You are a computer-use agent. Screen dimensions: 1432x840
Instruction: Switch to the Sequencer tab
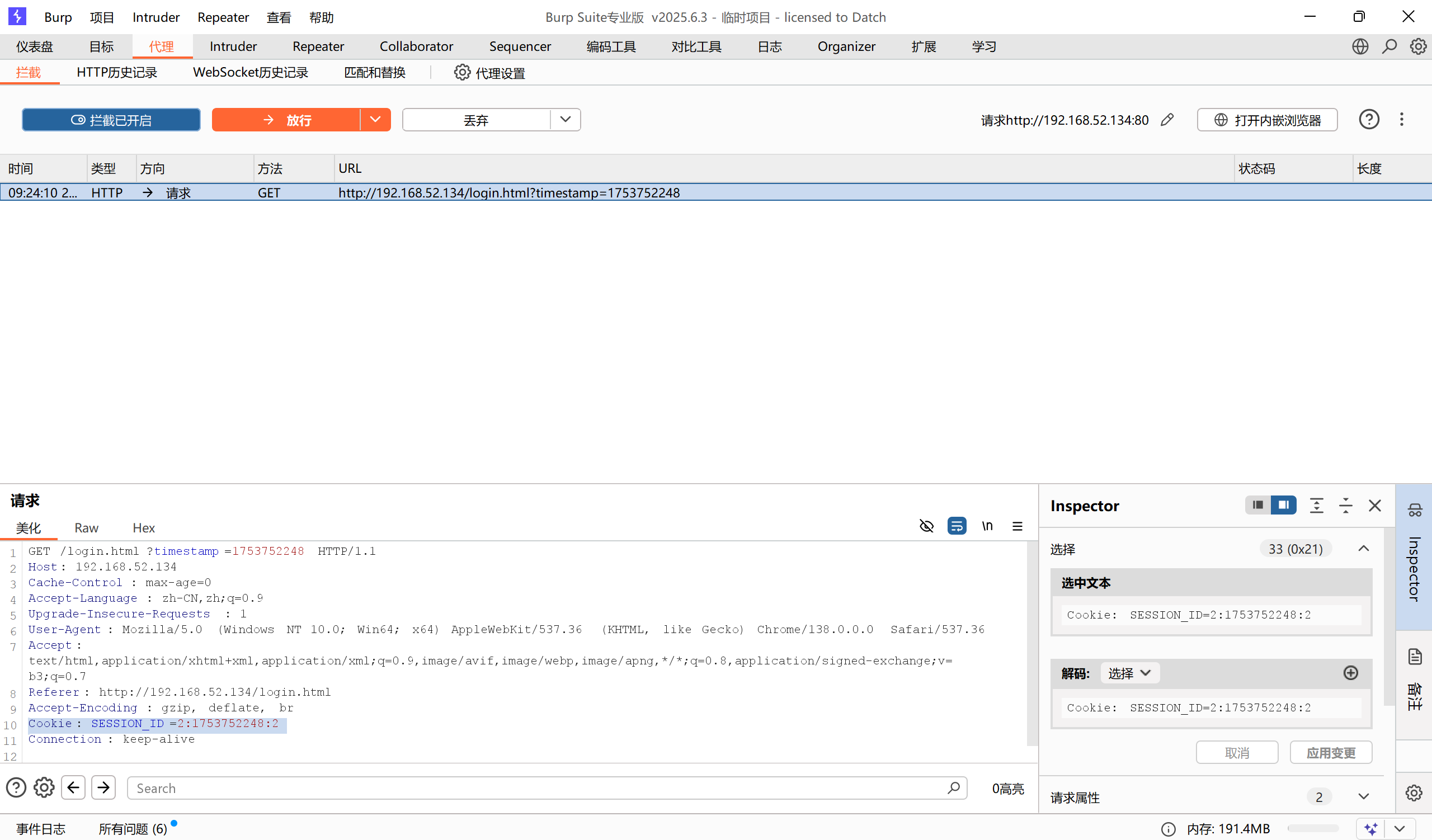(x=520, y=46)
